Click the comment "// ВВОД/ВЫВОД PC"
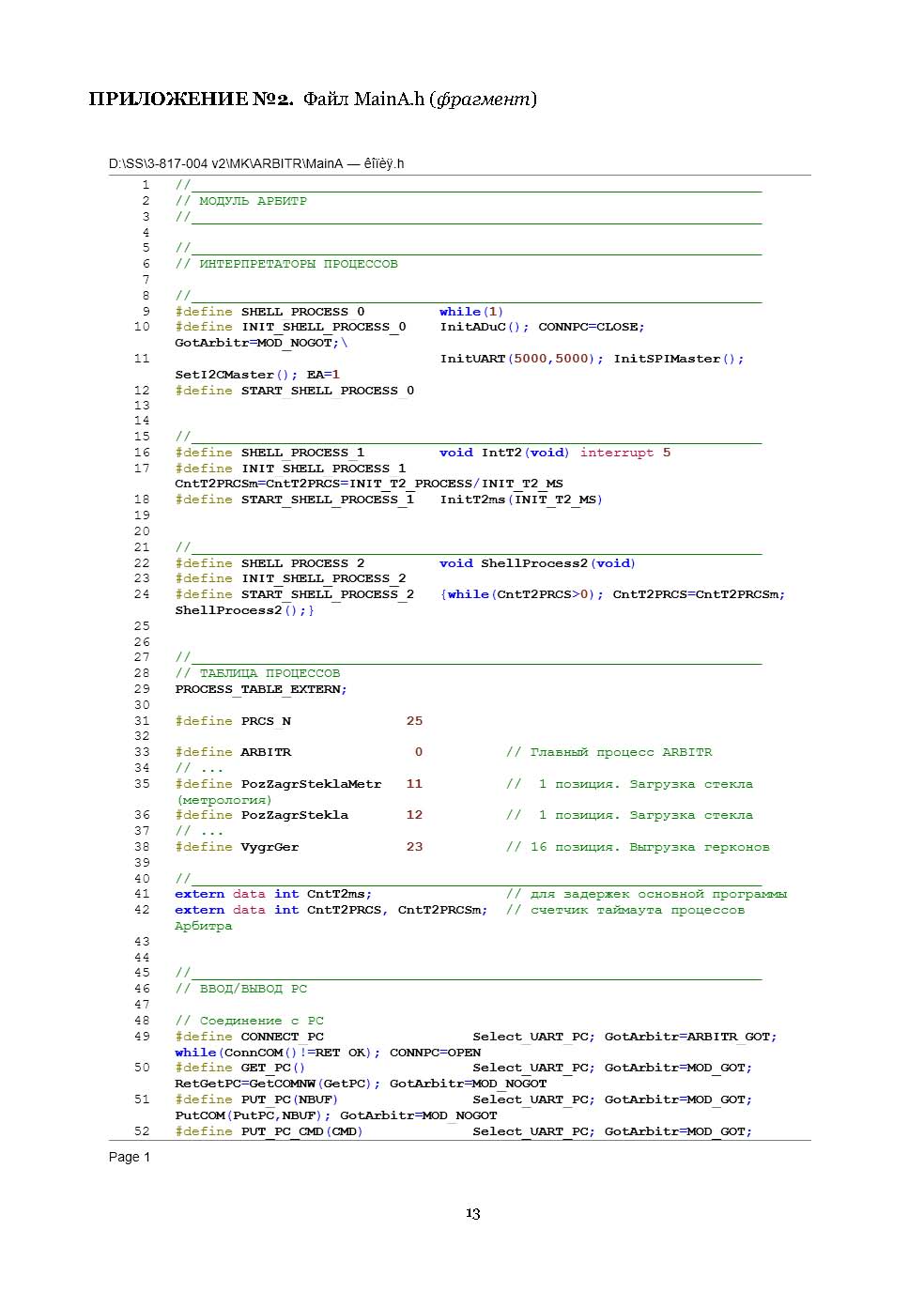The height and width of the screenshot is (1307, 924). (241, 989)
